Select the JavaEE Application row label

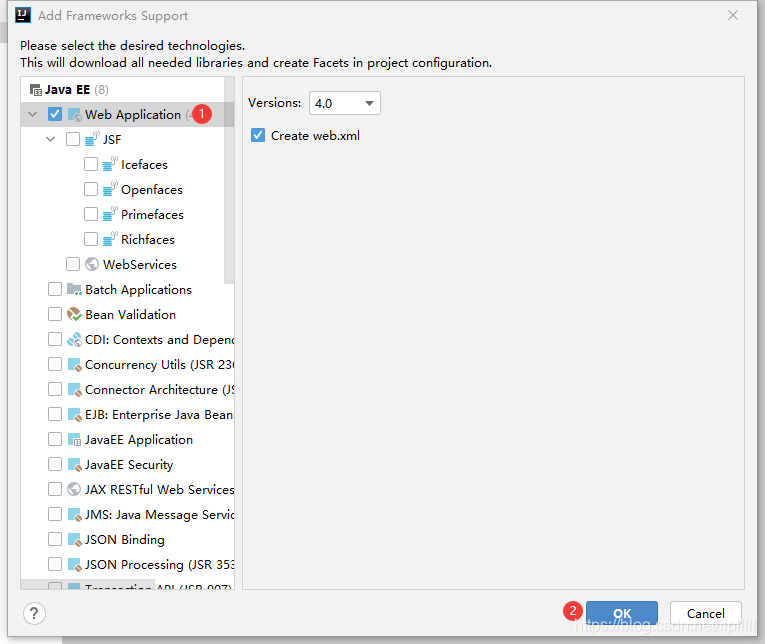(139, 440)
